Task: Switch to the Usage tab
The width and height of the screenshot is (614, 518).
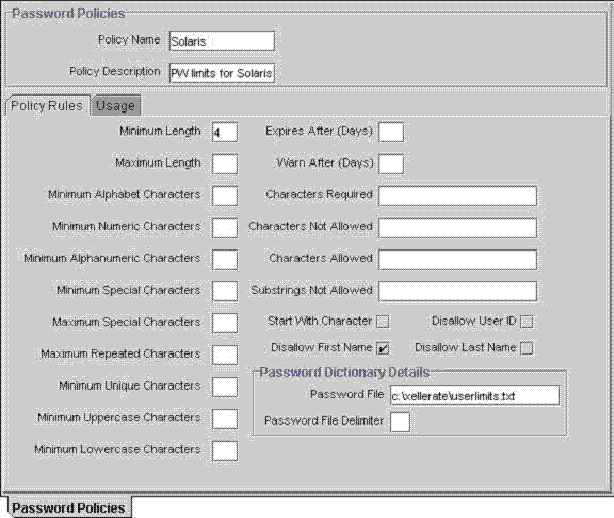Action: tap(116, 106)
